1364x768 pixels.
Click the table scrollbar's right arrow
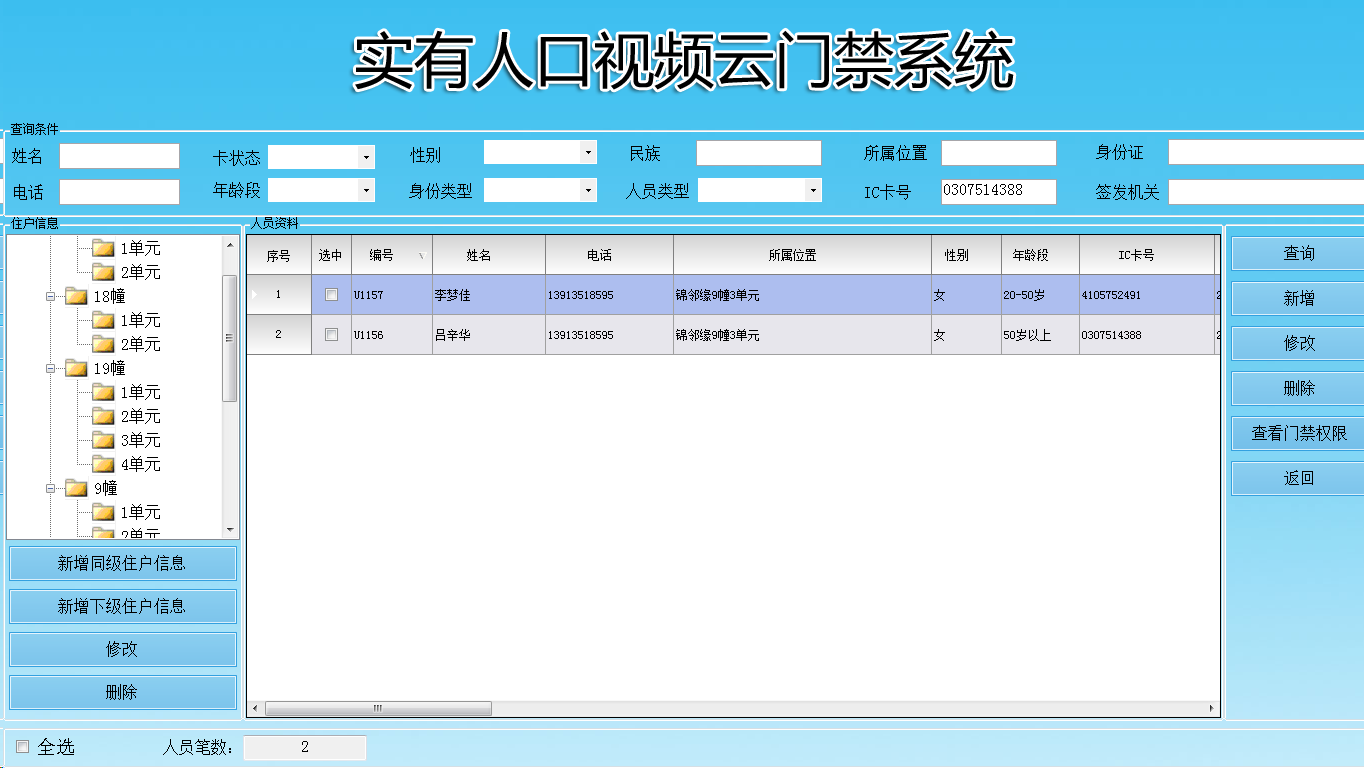click(1212, 708)
